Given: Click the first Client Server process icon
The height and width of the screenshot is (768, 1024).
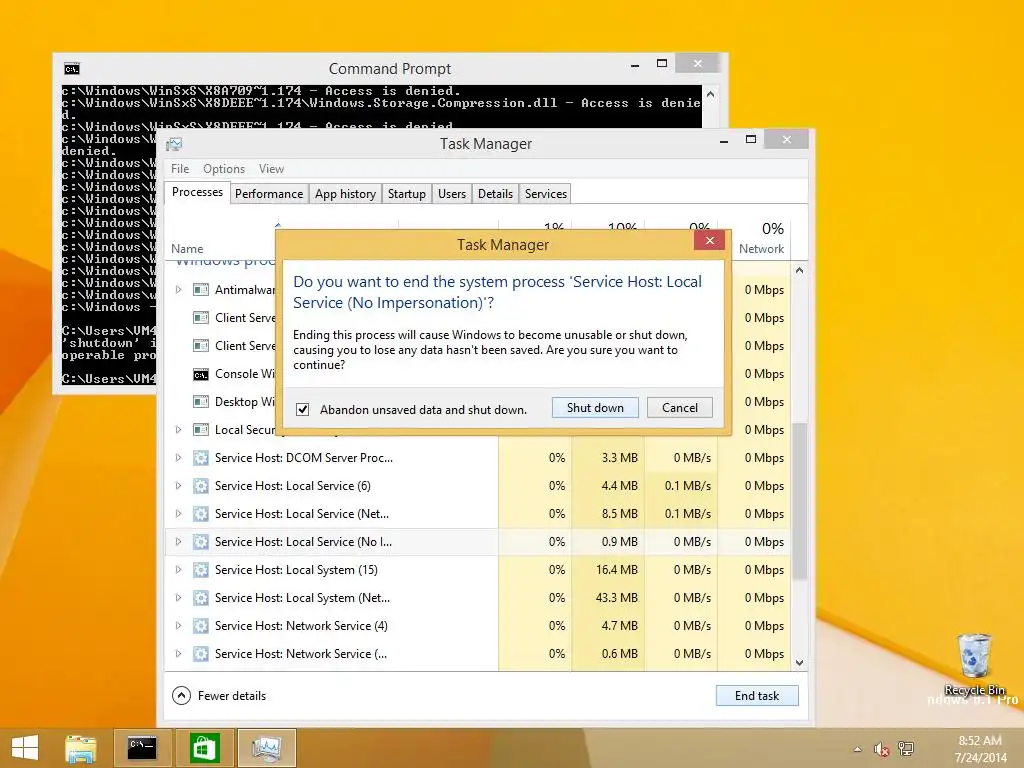Looking at the screenshot, I should 201,317.
